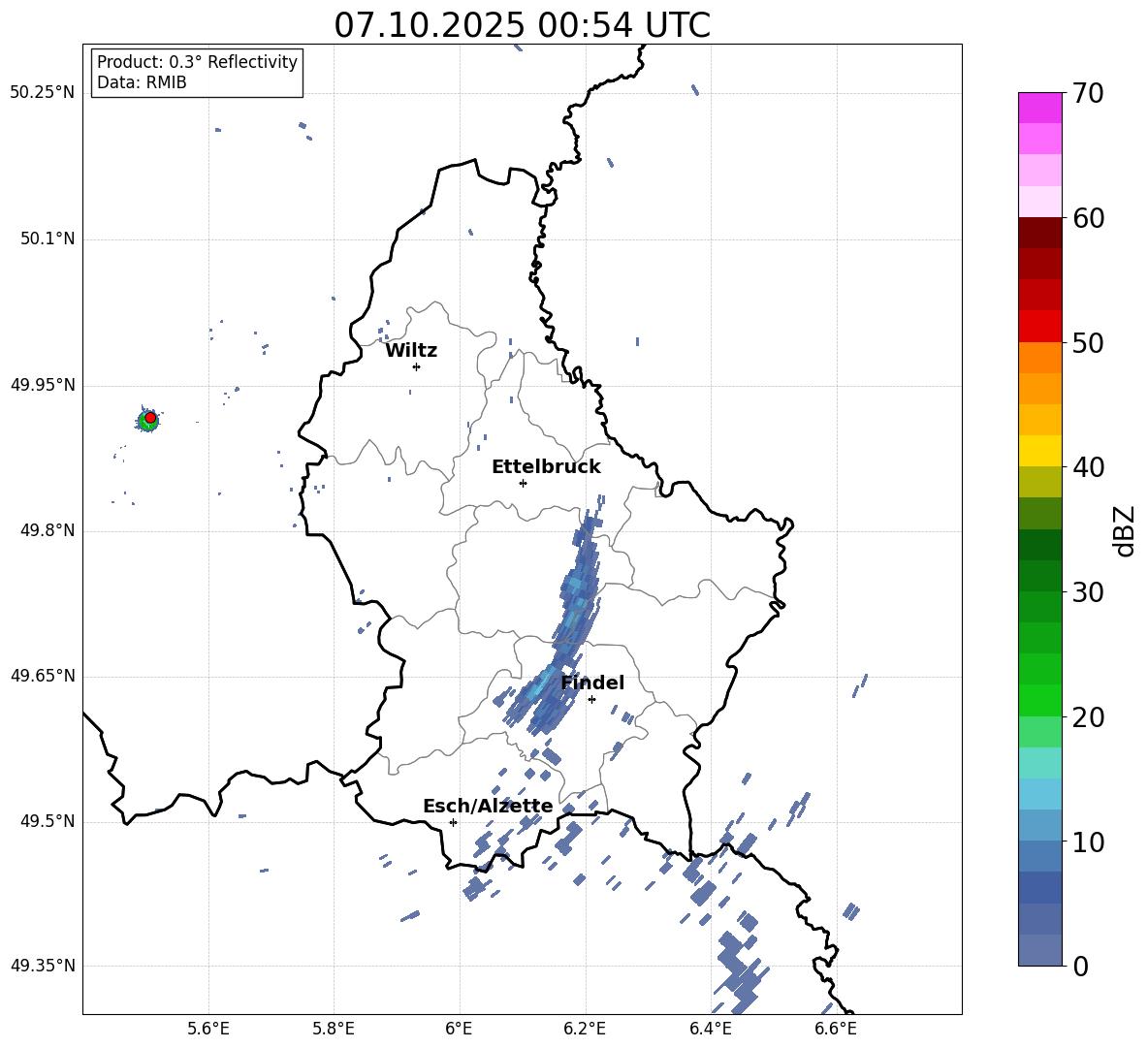Image resolution: width=1148 pixels, height=1048 pixels.
Task: Click the 5.6°E longitude label
Action: [x=208, y=1029]
